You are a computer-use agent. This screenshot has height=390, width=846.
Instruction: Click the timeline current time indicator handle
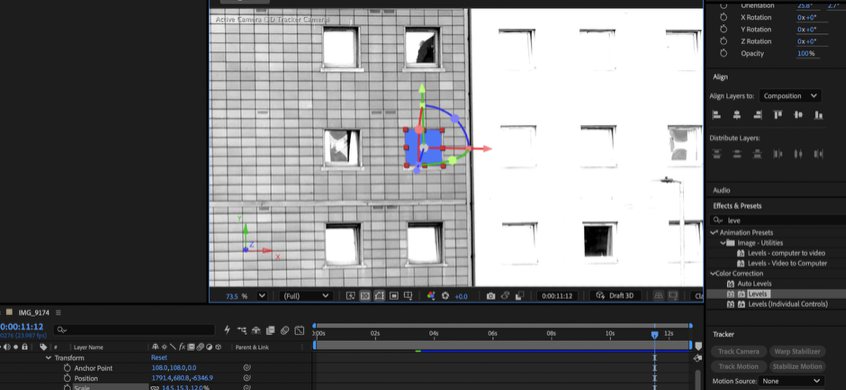coord(654,334)
